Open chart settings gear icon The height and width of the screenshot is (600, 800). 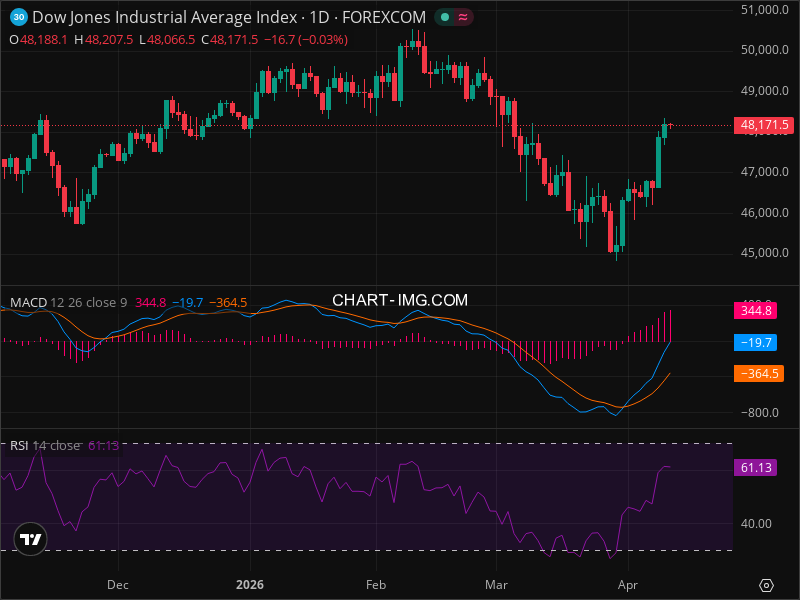[x=766, y=585]
